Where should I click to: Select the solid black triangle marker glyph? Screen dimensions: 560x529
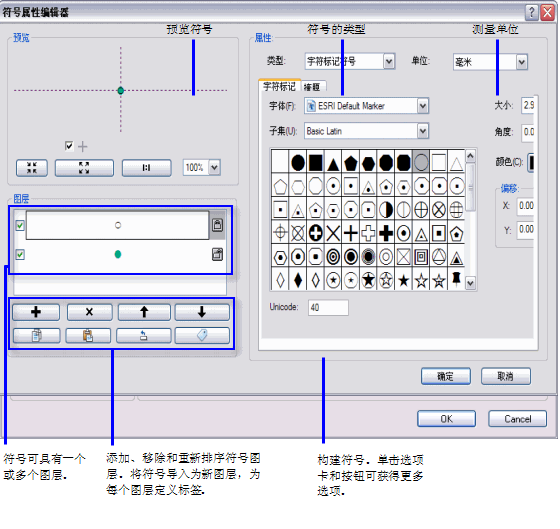tap(333, 164)
